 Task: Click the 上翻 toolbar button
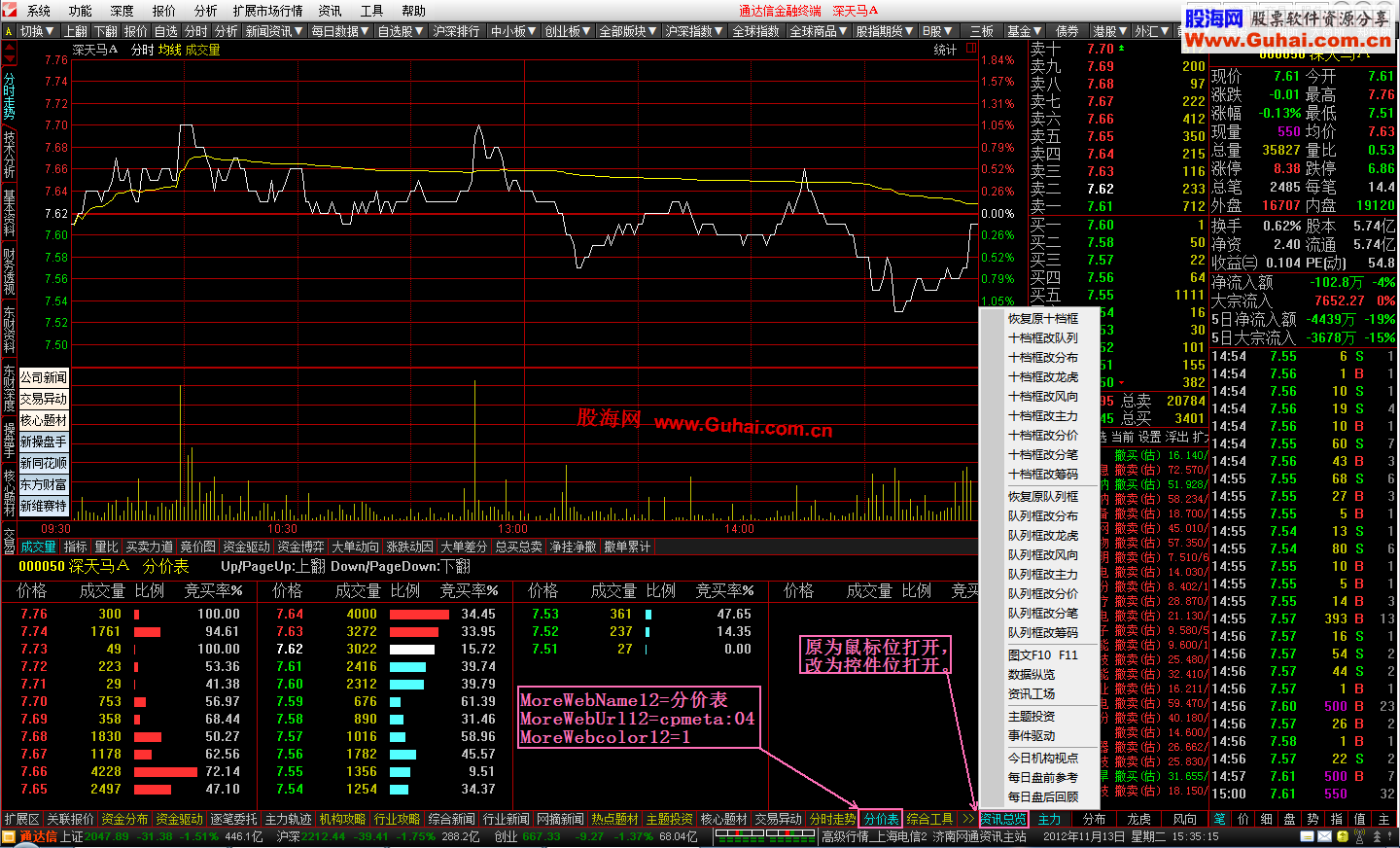pos(76,31)
